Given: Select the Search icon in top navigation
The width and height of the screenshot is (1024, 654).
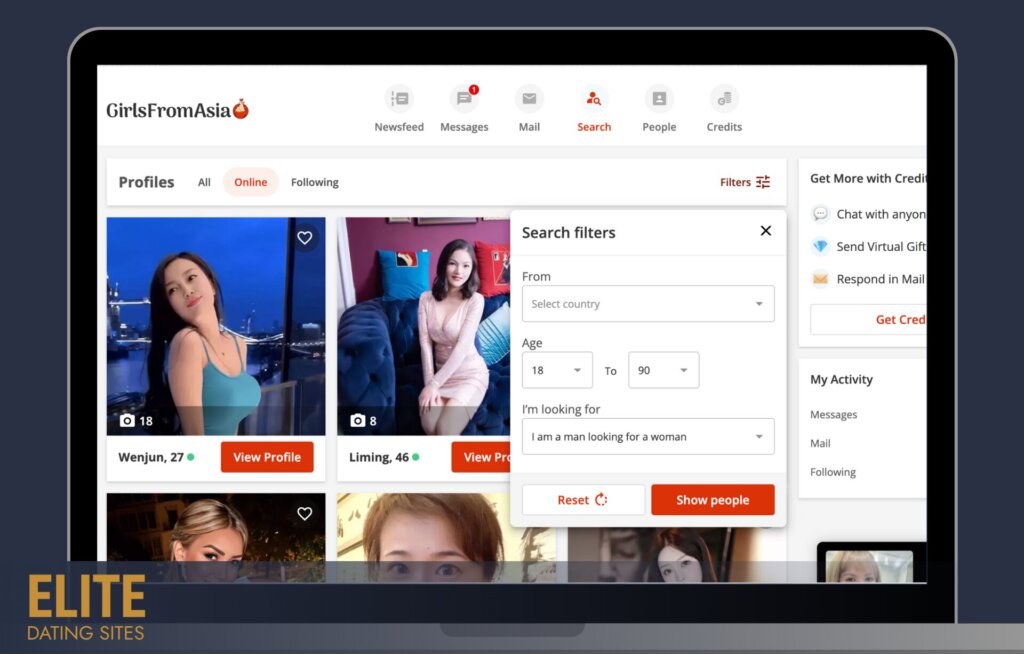Looking at the screenshot, I should [594, 100].
